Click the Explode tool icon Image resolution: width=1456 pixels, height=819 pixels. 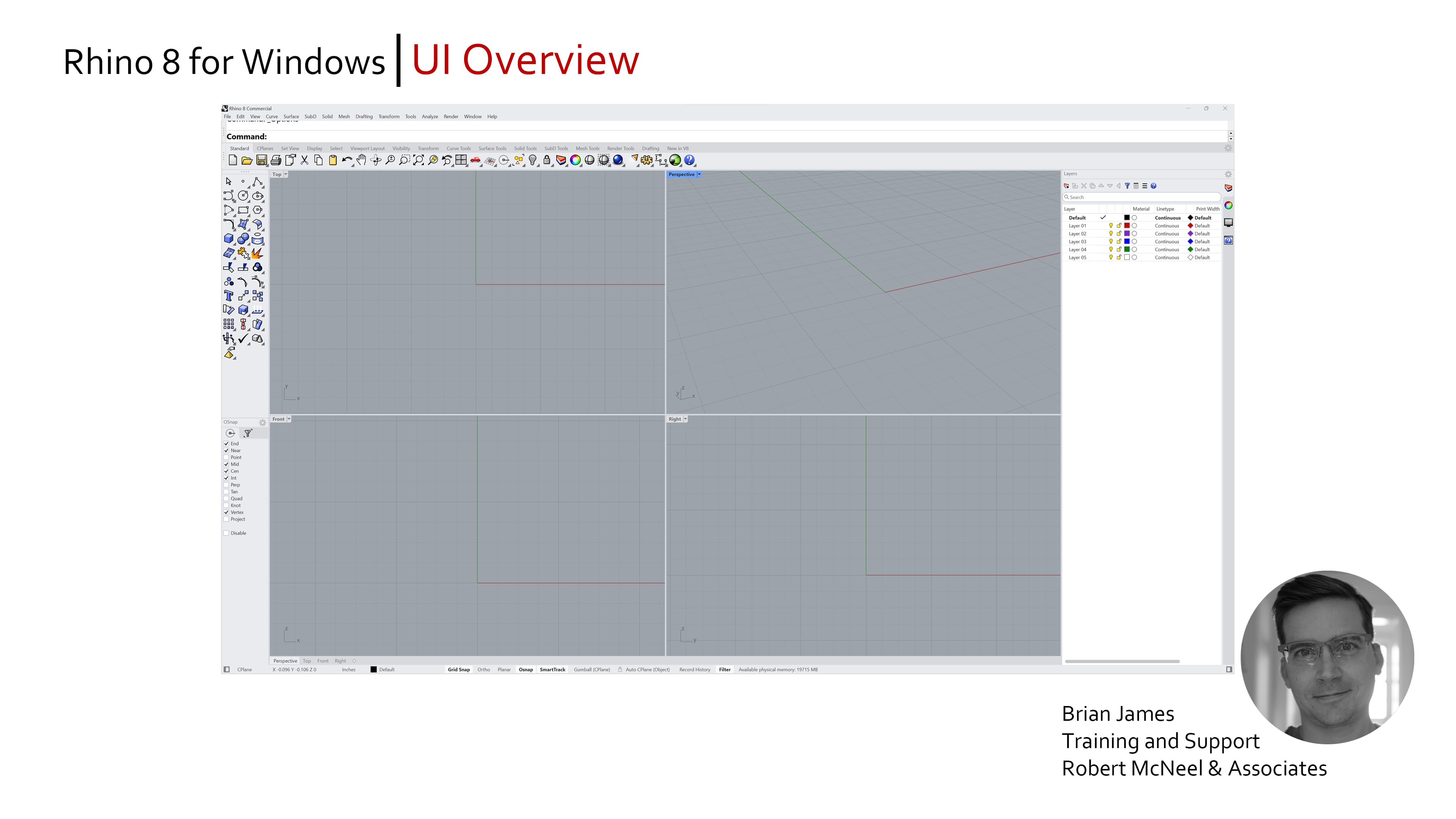(257, 253)
